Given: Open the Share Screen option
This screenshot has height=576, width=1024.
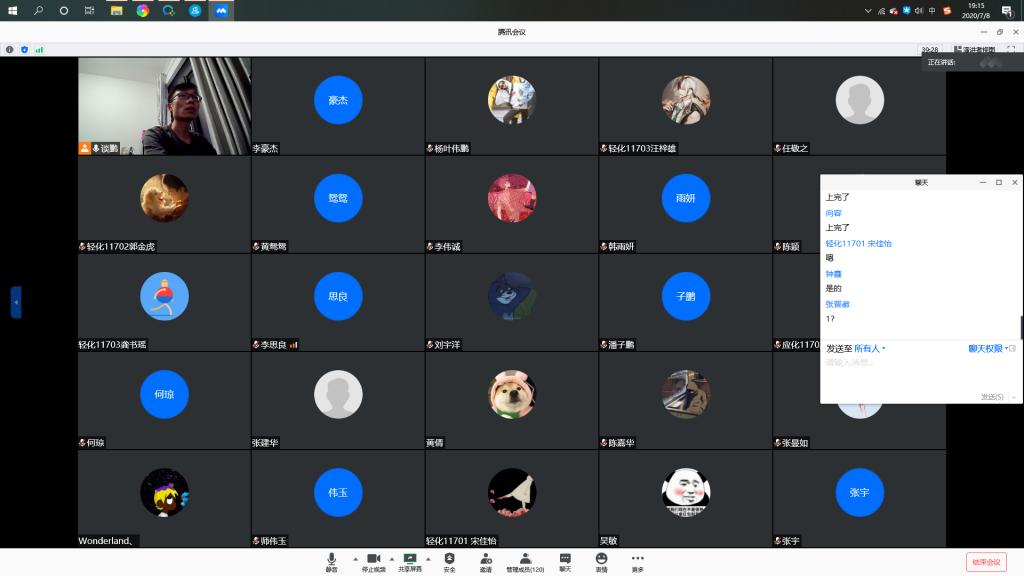Looking at the screenshot, I should pos(410,561).
